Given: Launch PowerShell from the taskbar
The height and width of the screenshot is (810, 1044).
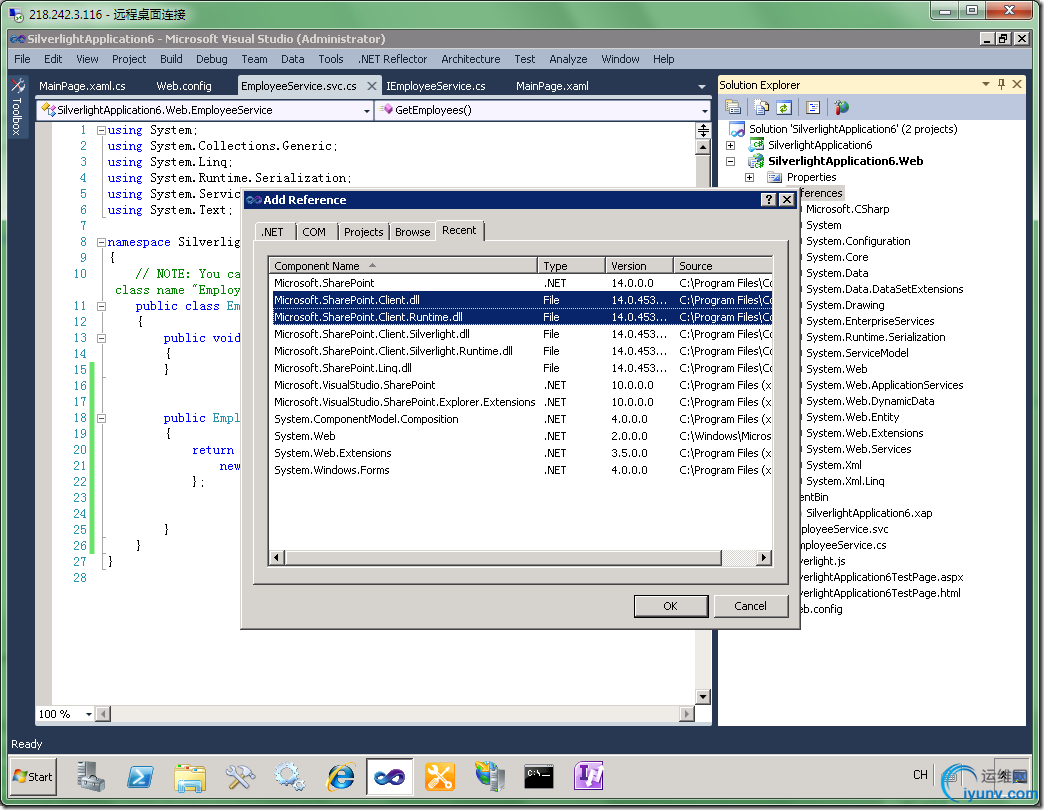Looking at the screenshot, I should [x=140, y=776].
